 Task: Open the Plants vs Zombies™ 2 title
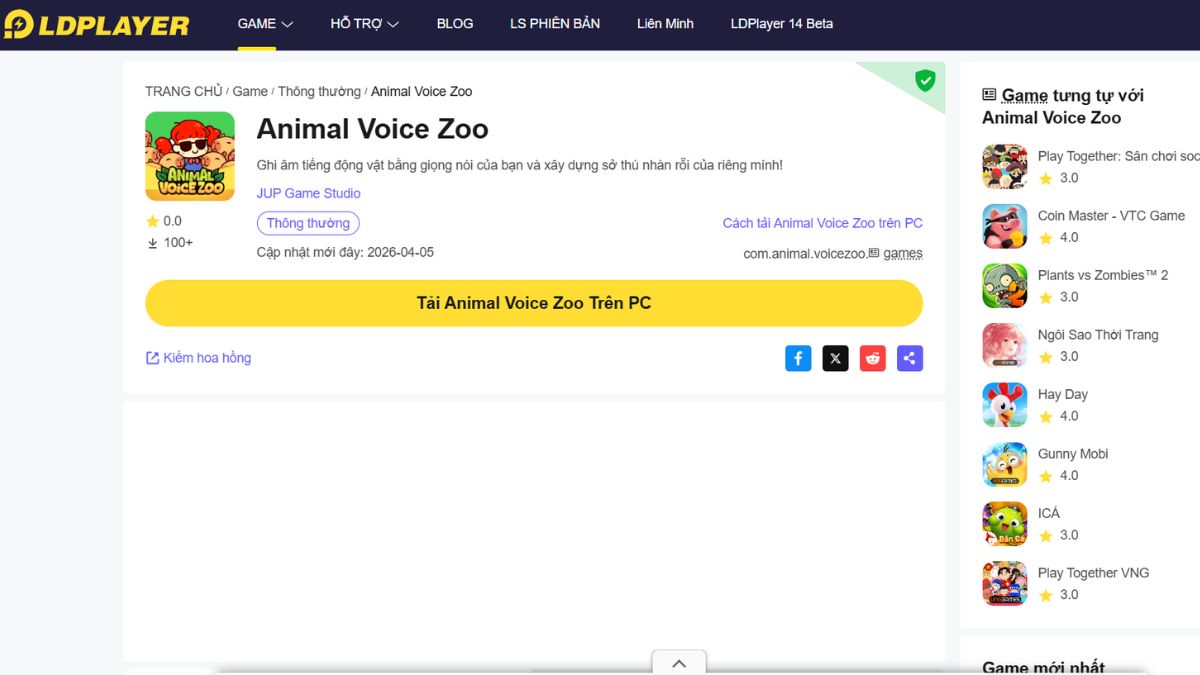click(x=1103, y=275)
